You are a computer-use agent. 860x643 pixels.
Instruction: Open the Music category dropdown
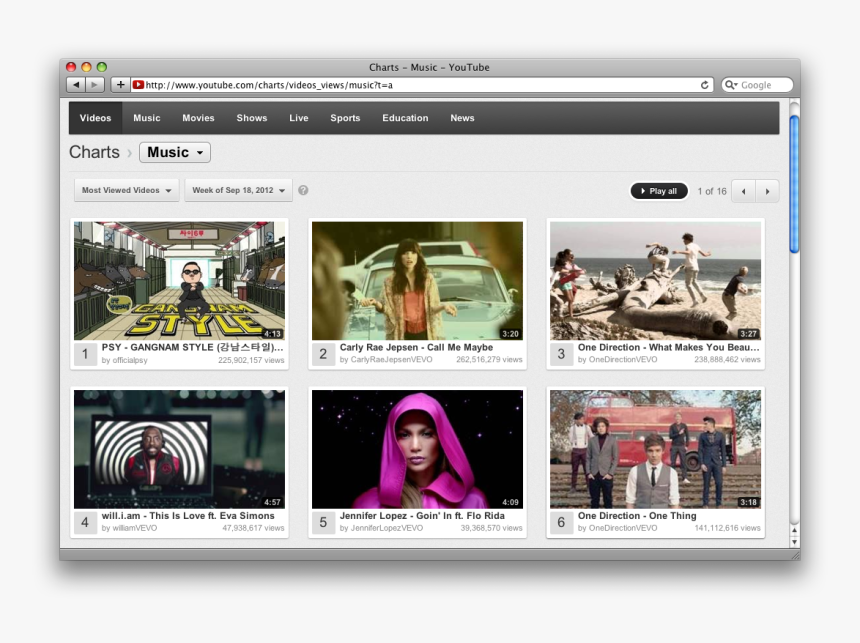pos(175,152)
